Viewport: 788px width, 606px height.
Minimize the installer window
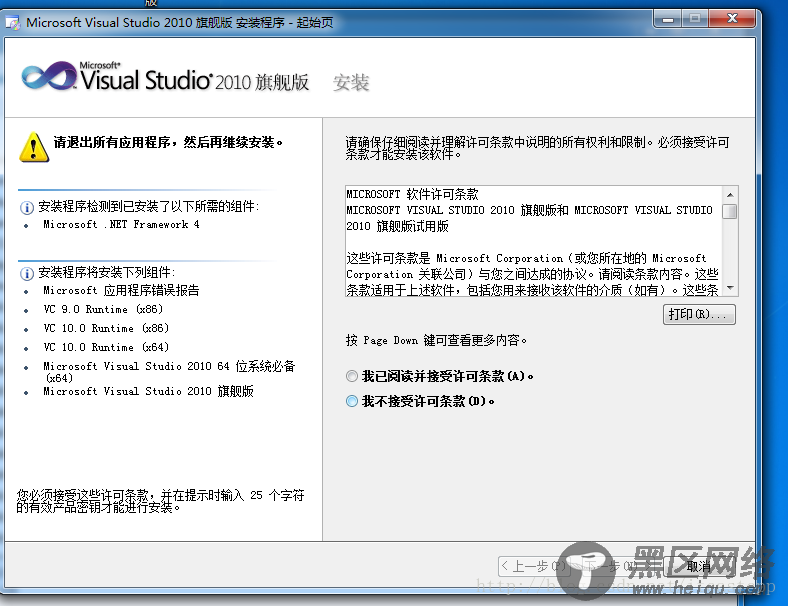pyautogui.click(x=668, y=19)
